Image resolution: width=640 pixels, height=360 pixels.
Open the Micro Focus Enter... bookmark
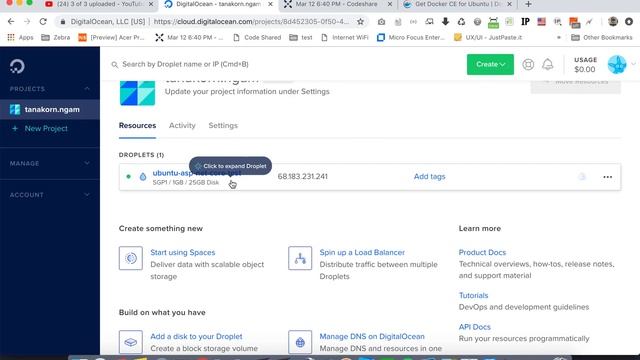(411, 38)
